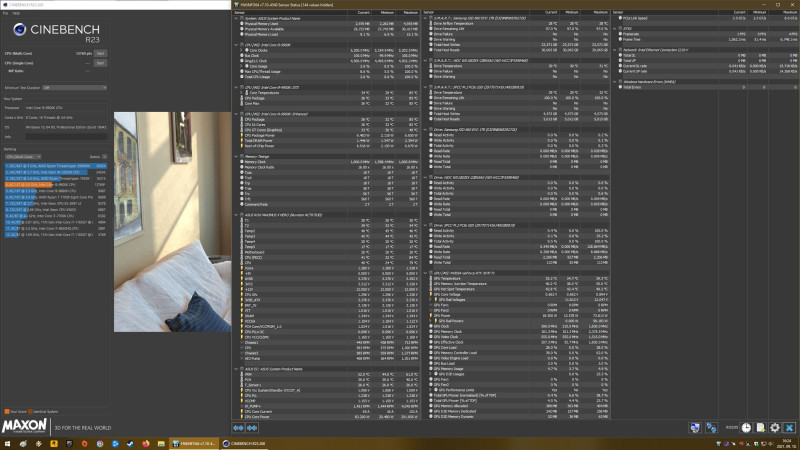800x450 pixels.
Task: Open Steam from the taskbar
Action: point(130,443)
